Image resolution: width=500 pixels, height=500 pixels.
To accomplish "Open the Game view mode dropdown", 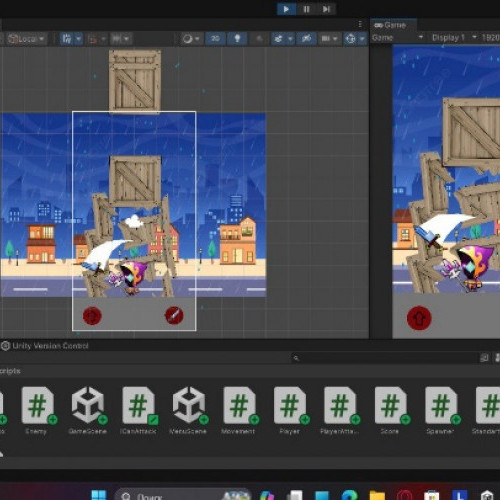I will [397, 38].
